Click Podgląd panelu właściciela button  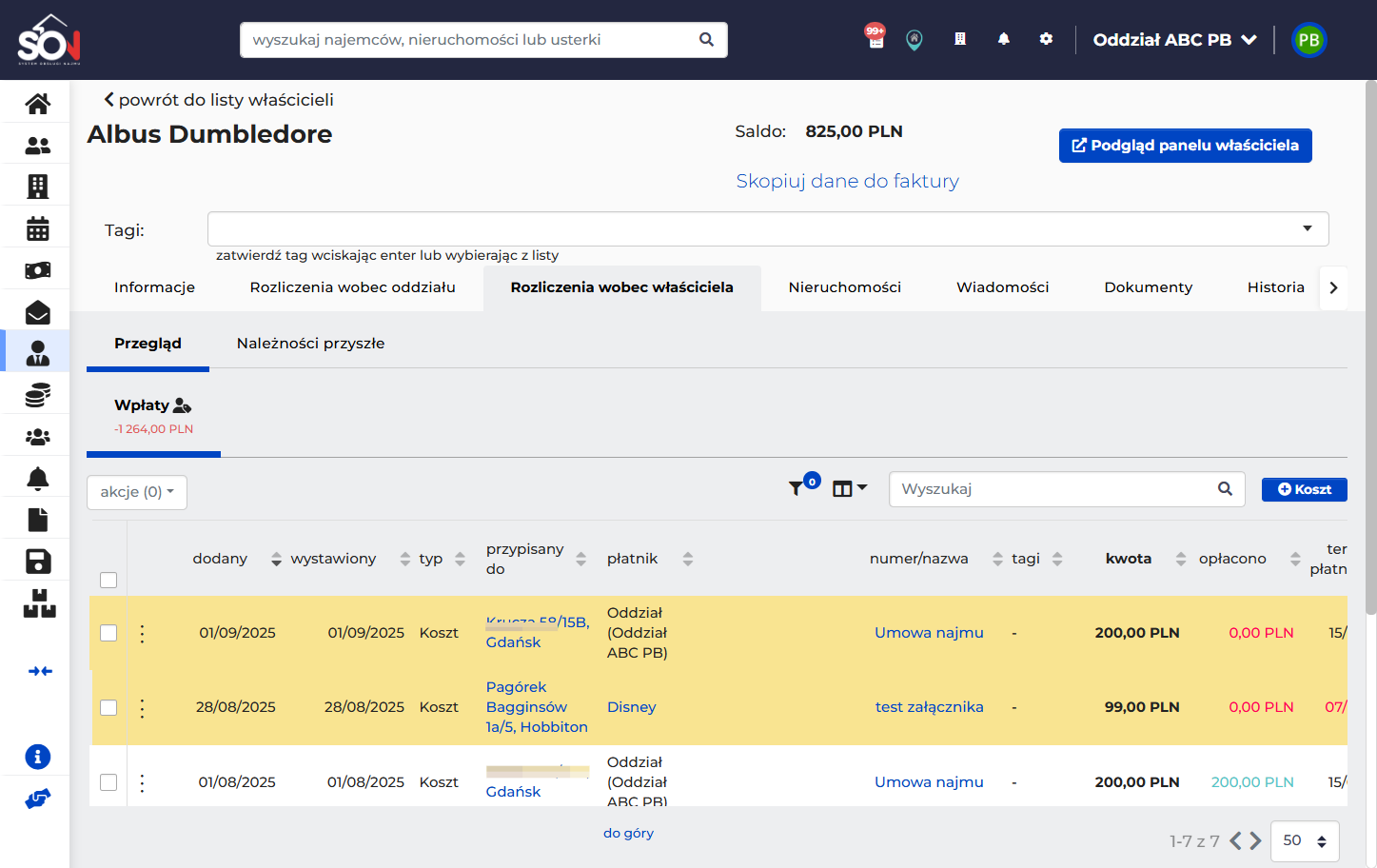coord(1185,146)
